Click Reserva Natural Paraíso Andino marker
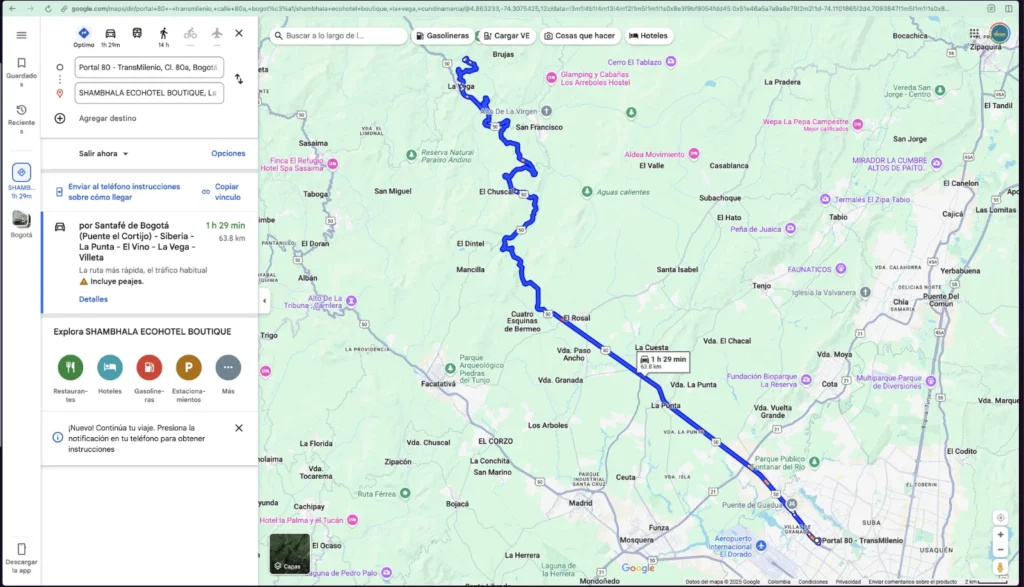The image size is (1024, 587). pos(411,155)
